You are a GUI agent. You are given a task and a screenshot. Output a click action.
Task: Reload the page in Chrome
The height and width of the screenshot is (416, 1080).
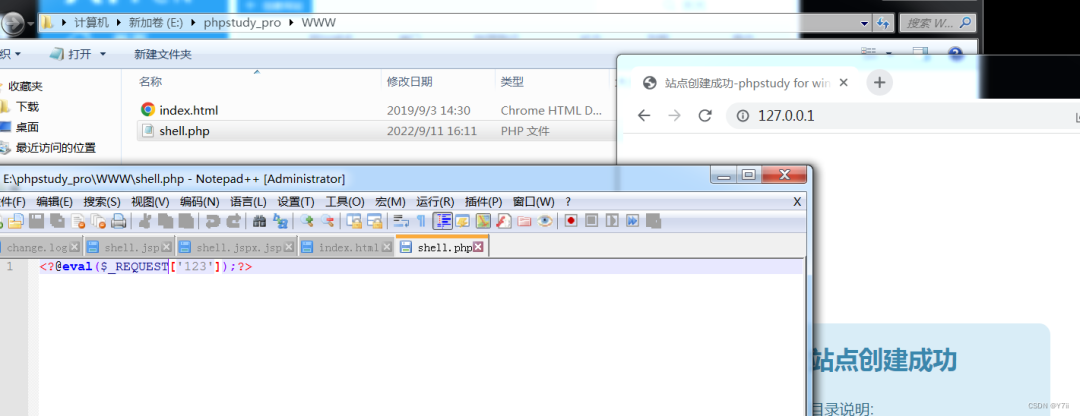pos(704,116)
